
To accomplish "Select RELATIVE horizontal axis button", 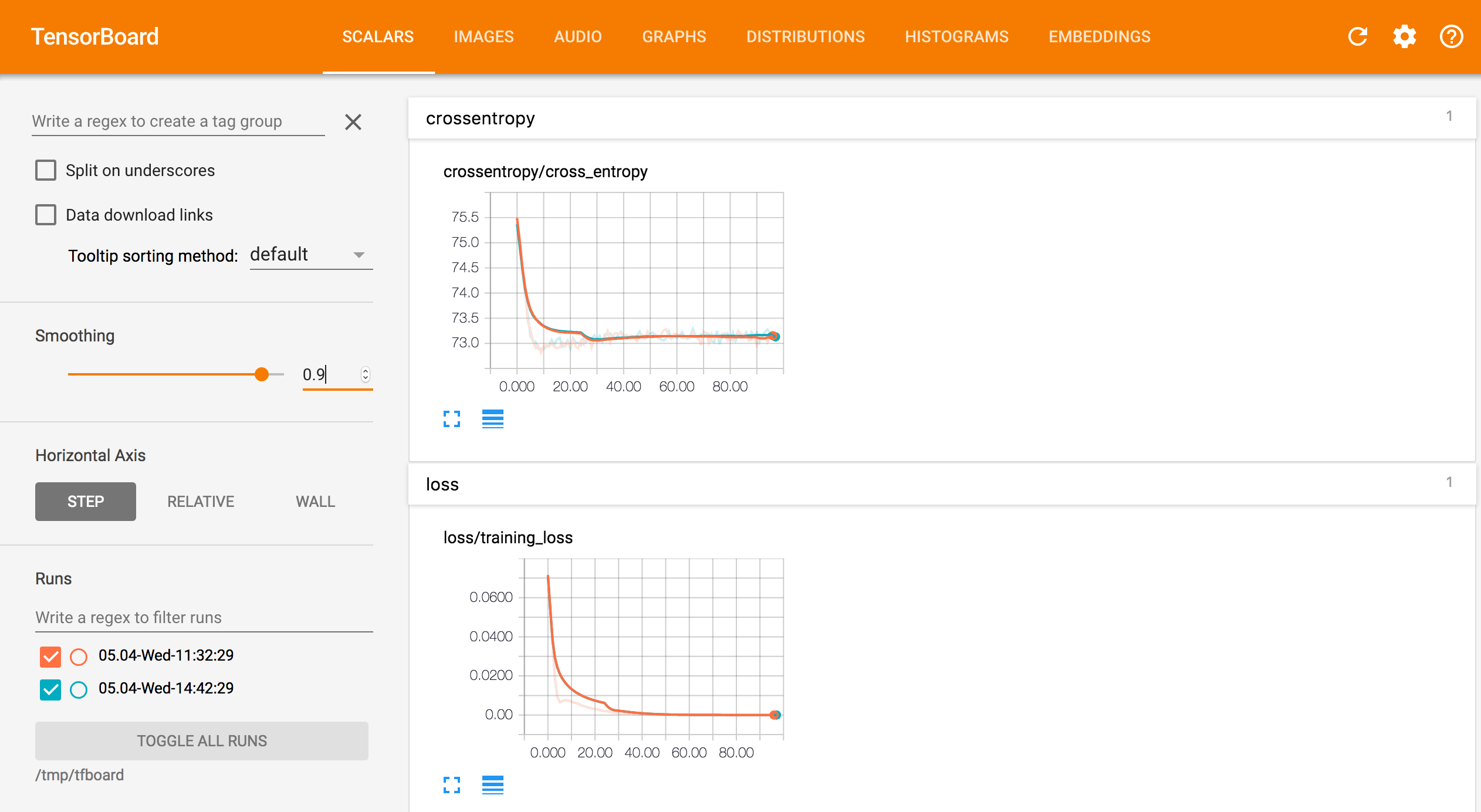I will pos(201,502).
